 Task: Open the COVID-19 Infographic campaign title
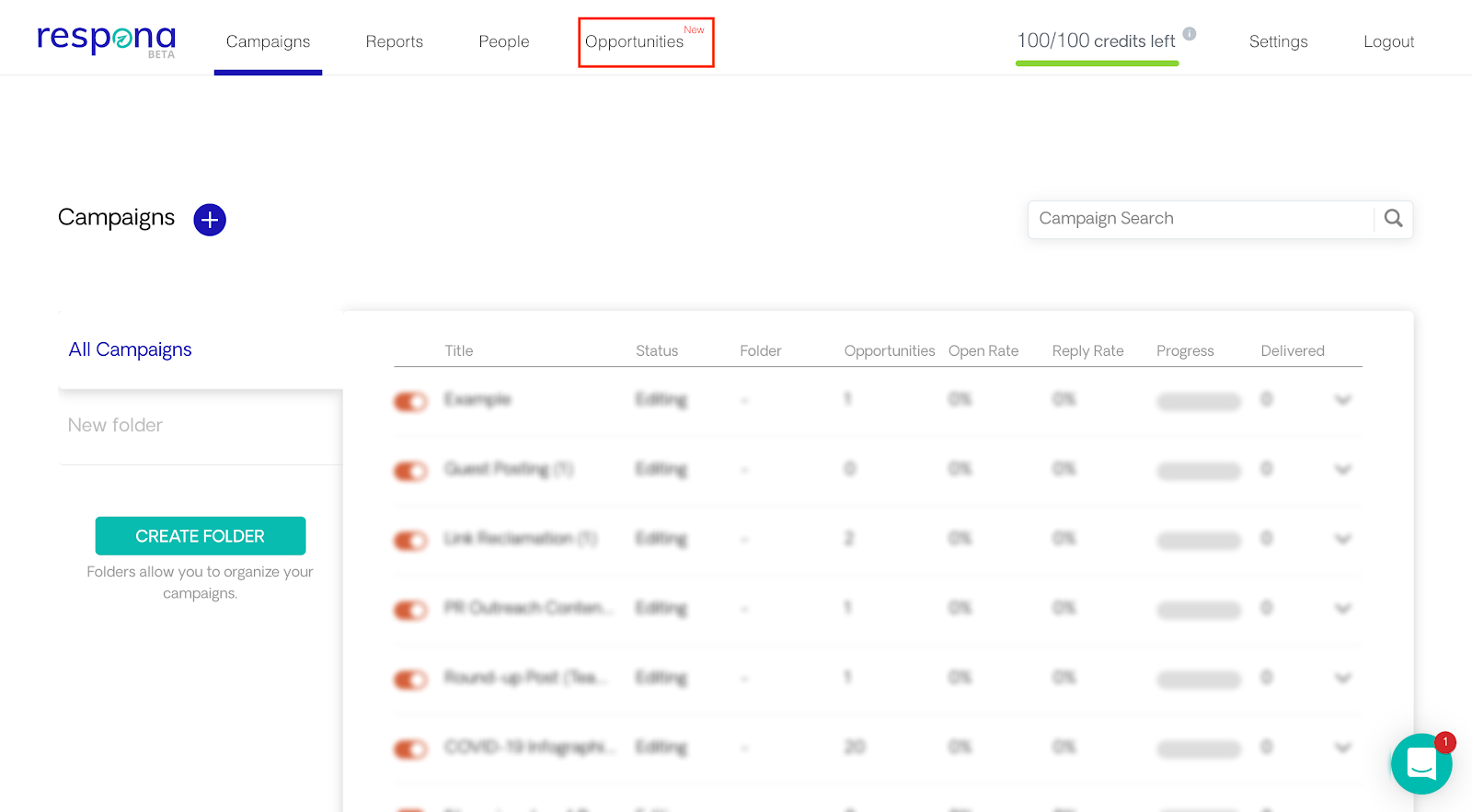(530, 747)
